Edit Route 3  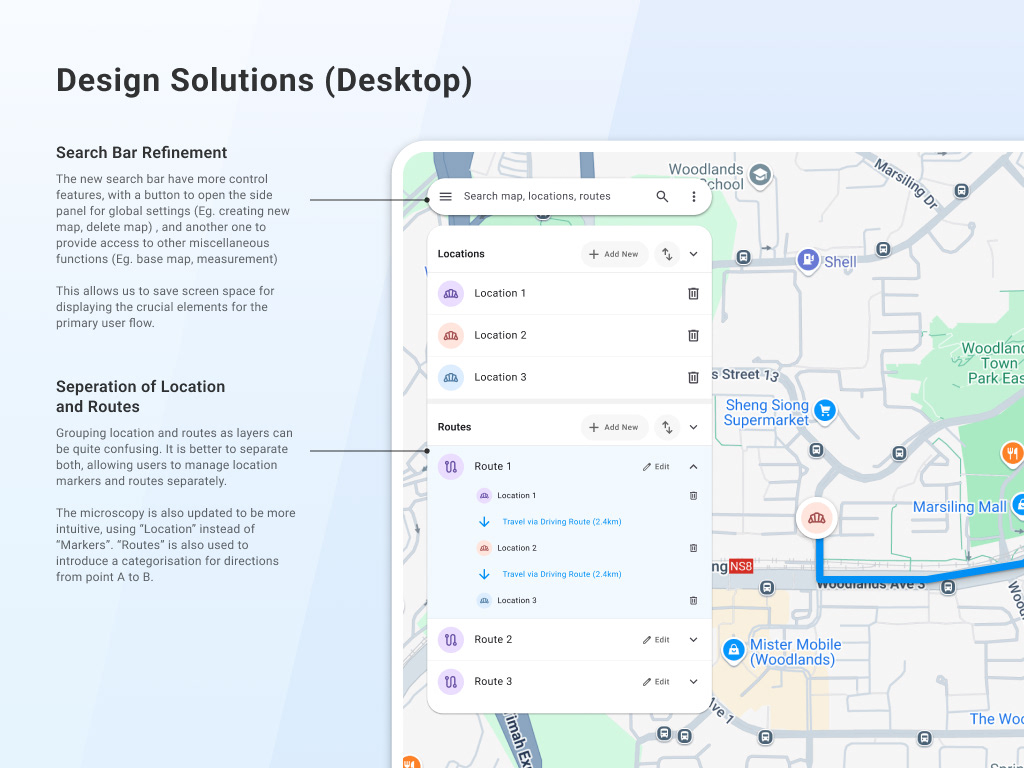[656, 682]
